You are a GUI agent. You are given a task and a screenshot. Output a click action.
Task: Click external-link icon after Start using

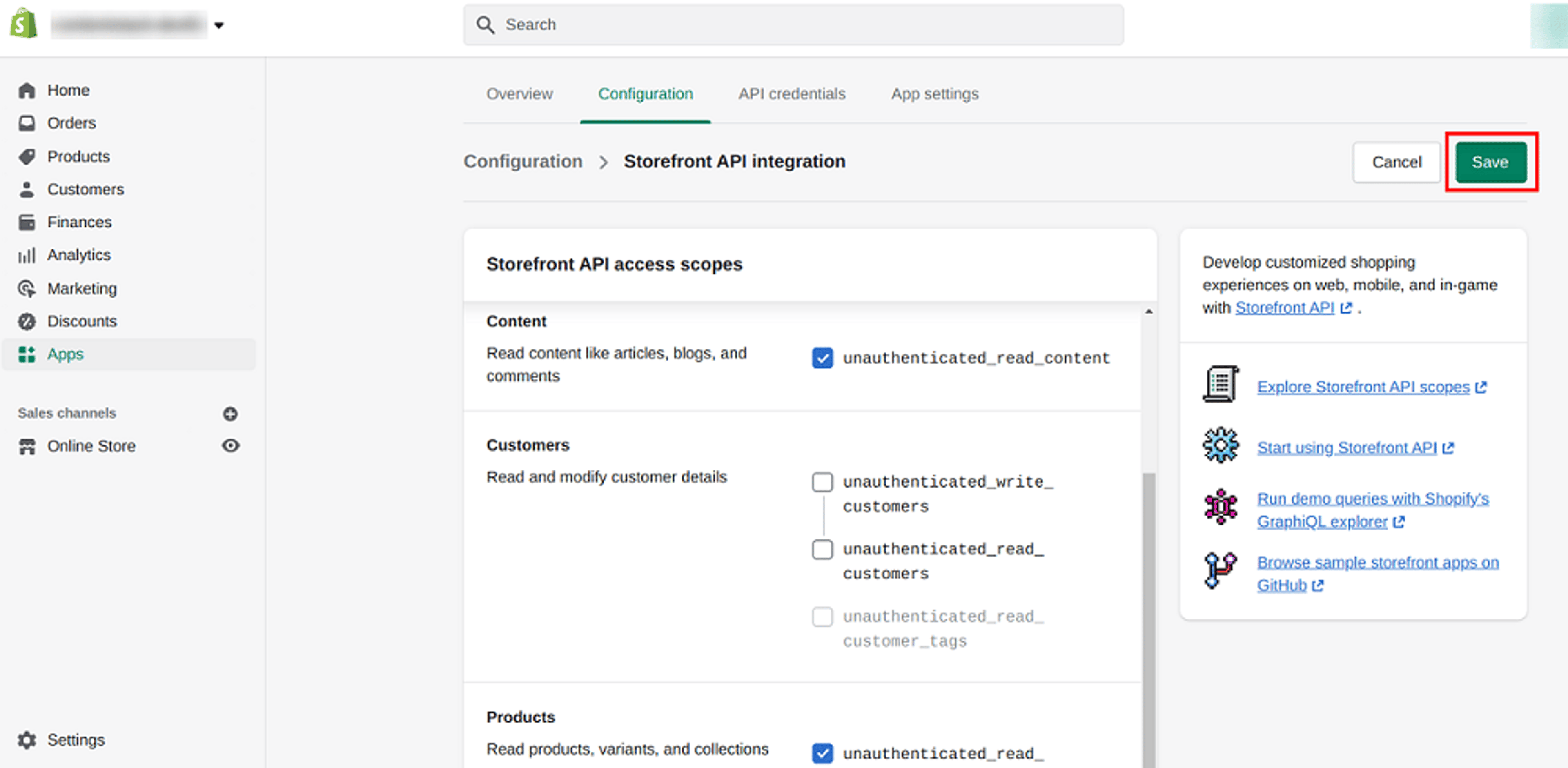pos(1448,448)
